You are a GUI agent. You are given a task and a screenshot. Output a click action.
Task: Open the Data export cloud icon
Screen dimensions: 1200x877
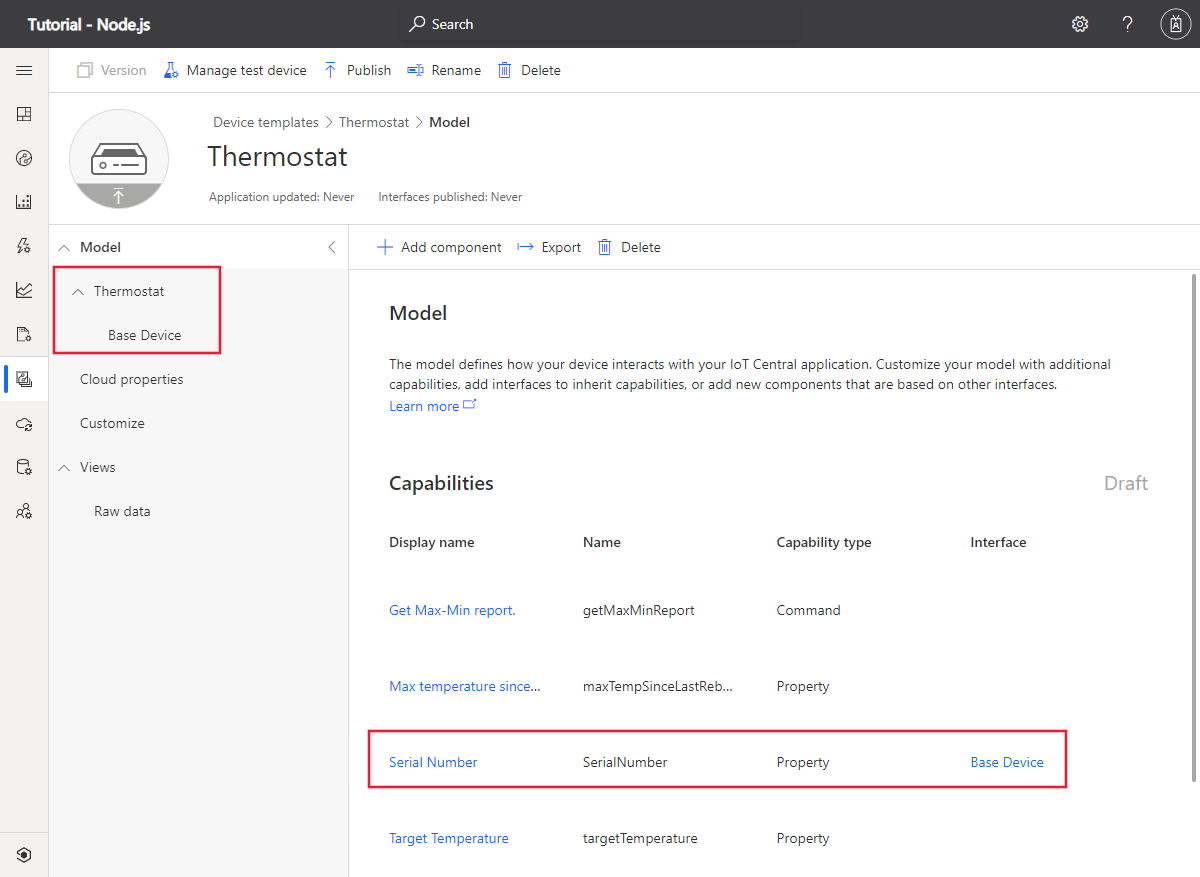point(25,423)
